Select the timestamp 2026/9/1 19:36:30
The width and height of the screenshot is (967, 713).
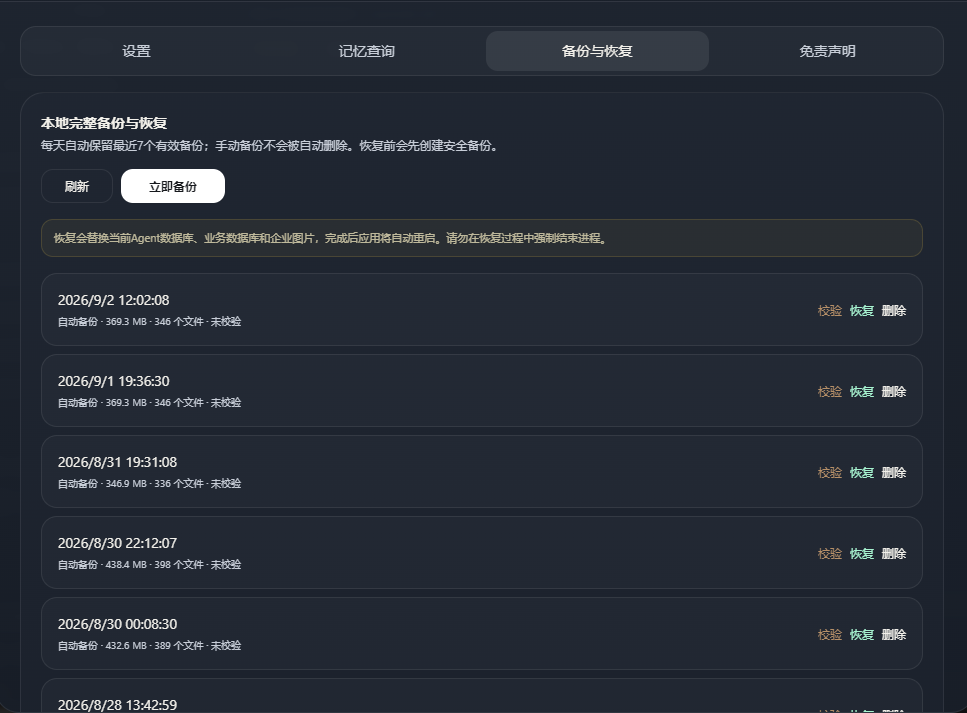pyautogui.click(x=113, y=381)
